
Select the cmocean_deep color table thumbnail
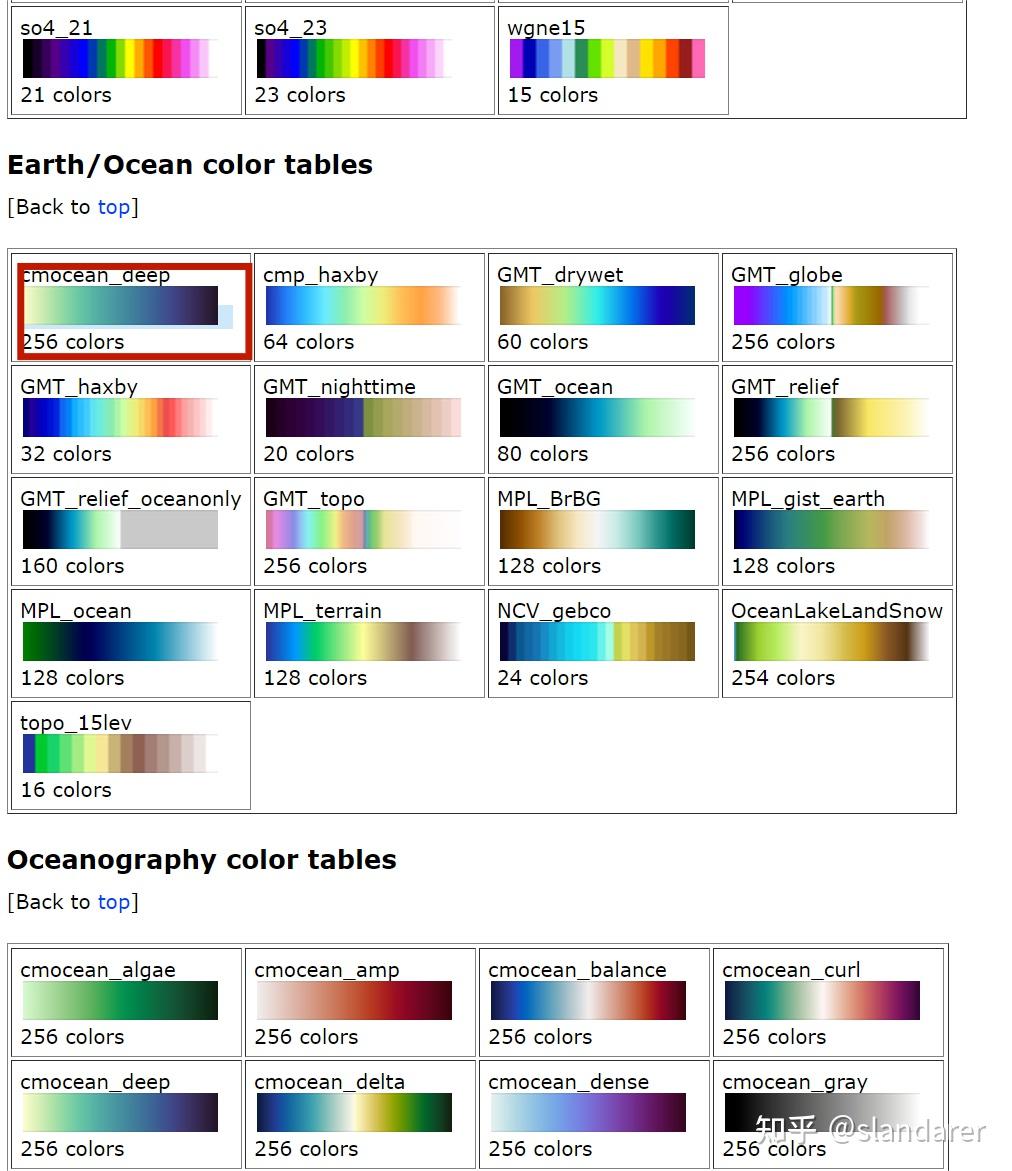[x=125, y=305]
